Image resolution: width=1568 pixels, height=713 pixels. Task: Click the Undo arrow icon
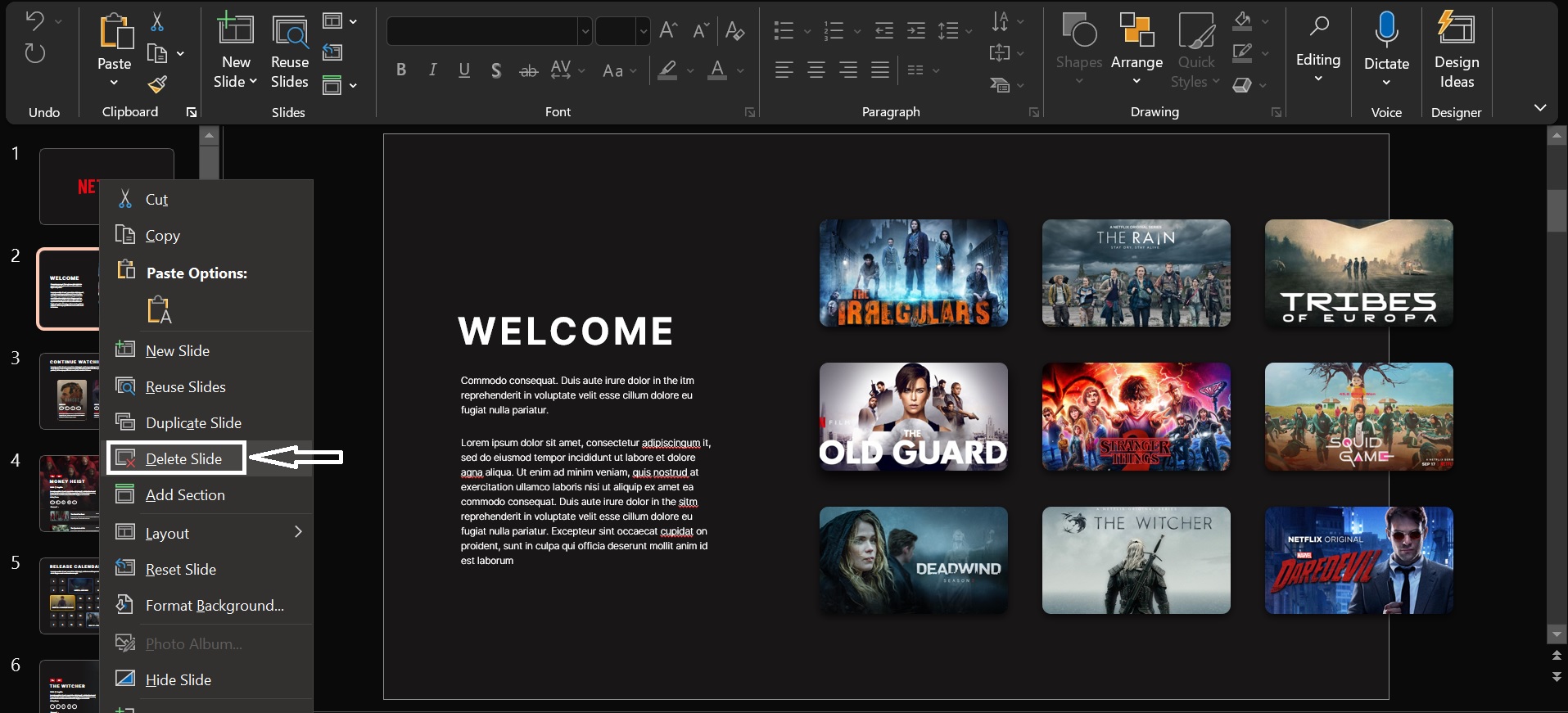pyautogui.click(x=34, y=21)
